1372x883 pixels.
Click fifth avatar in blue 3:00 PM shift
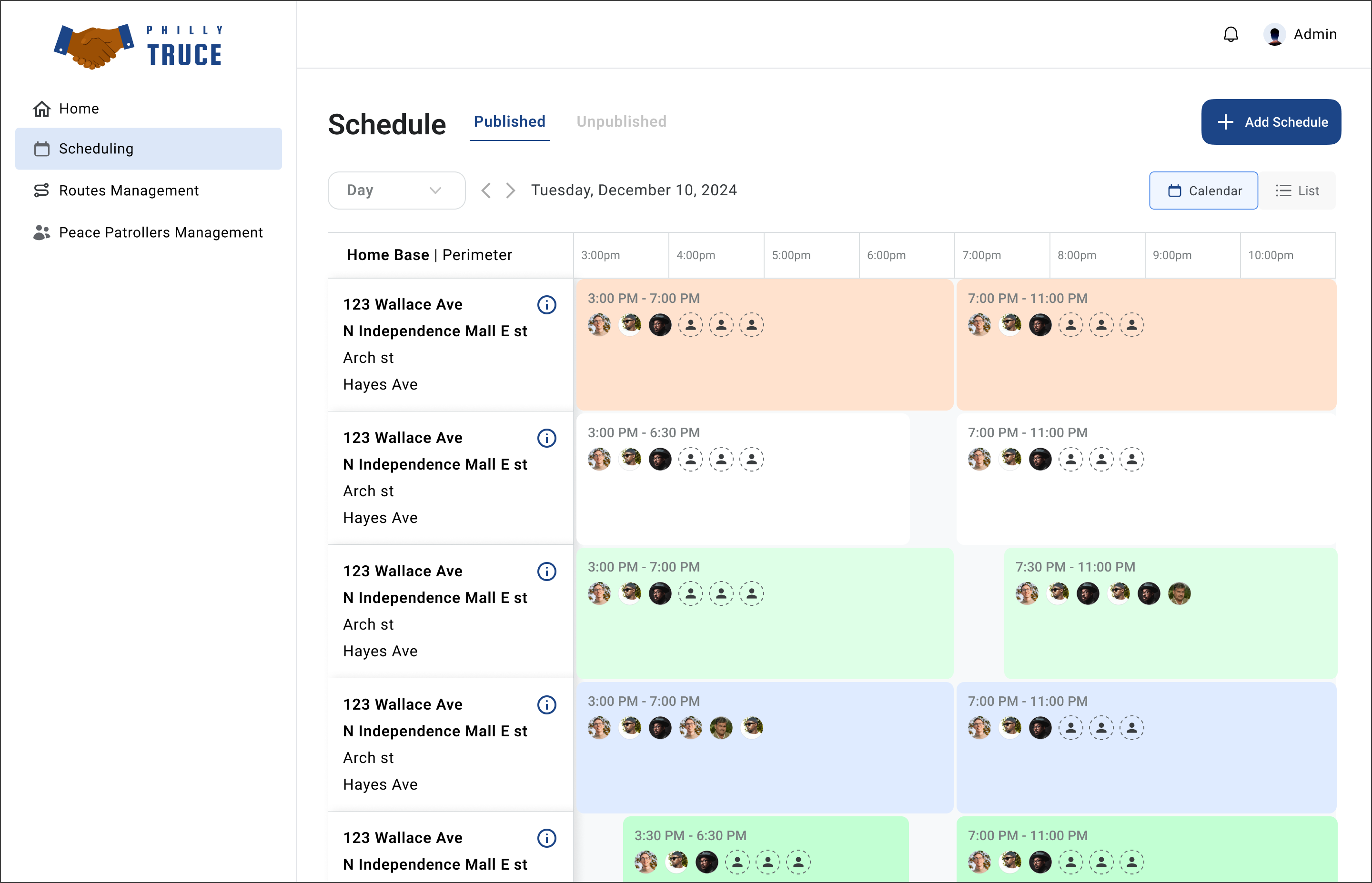click(721, 728)
